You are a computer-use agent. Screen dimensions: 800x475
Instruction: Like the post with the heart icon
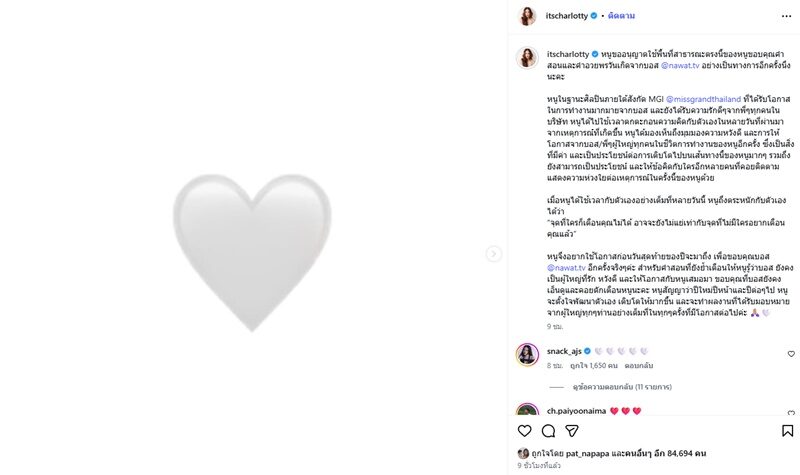tap(525, 431)
